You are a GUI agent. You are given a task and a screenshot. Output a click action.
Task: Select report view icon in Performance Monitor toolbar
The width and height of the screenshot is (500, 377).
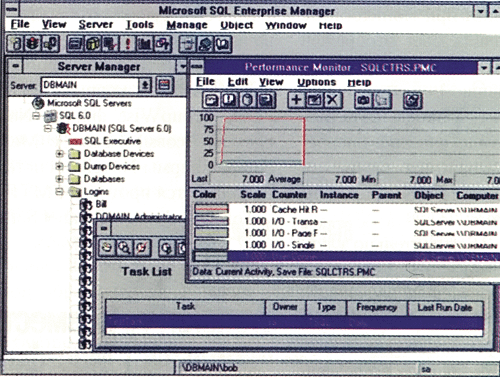tap(266, 100)
